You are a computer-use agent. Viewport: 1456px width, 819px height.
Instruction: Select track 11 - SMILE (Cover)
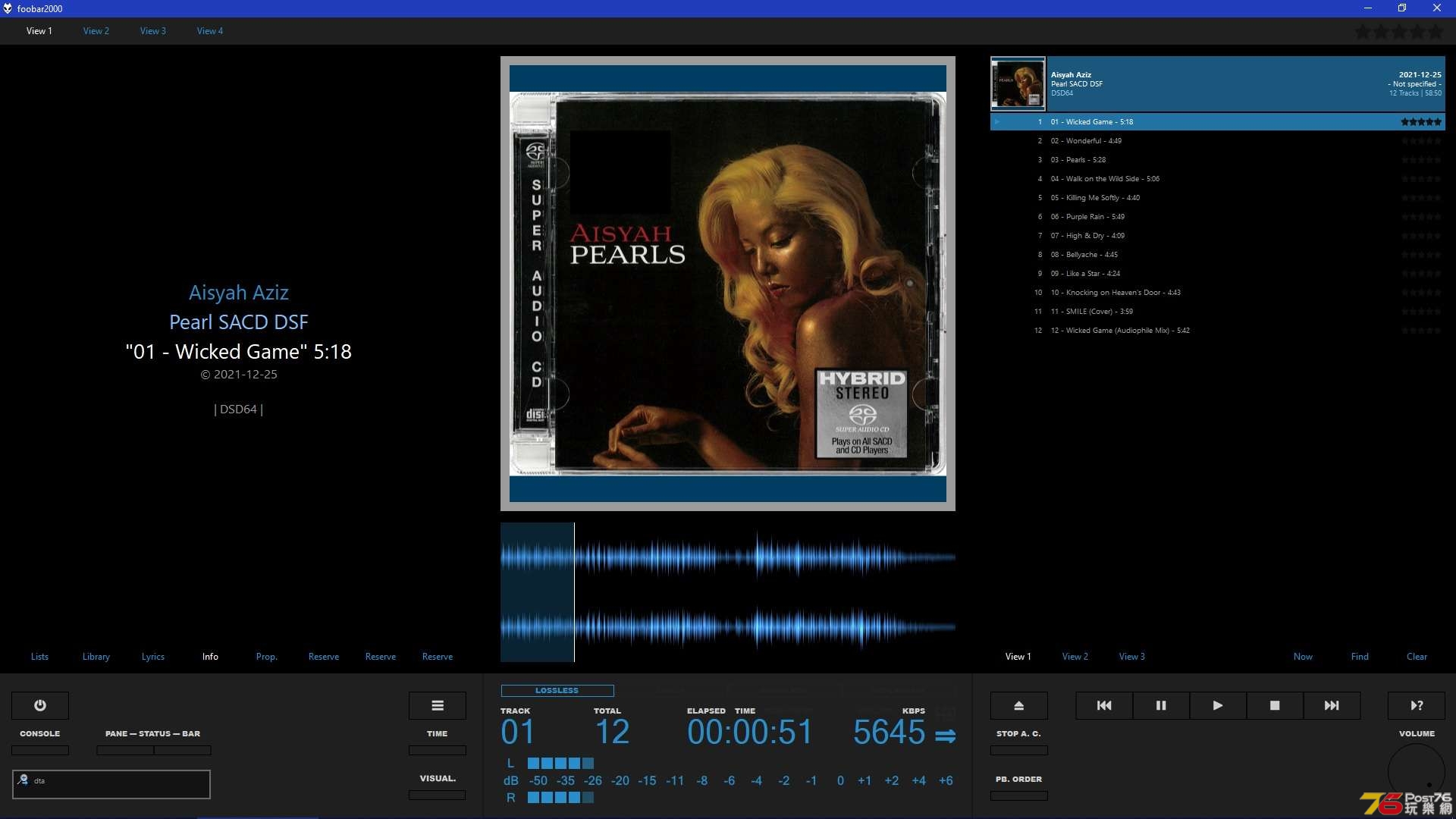[1218, 312]
